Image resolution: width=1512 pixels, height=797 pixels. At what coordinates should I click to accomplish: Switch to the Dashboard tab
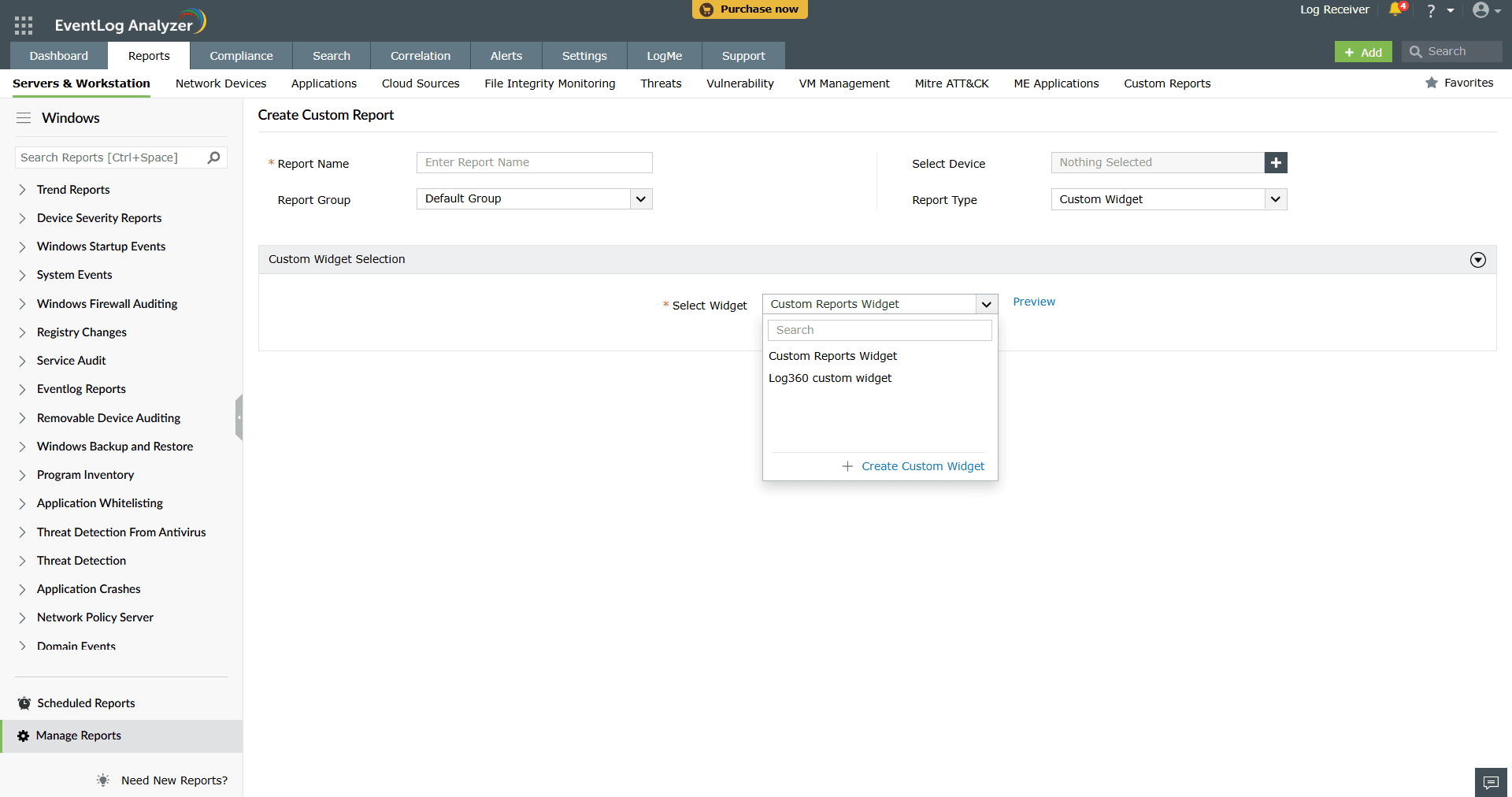(59, 56)
